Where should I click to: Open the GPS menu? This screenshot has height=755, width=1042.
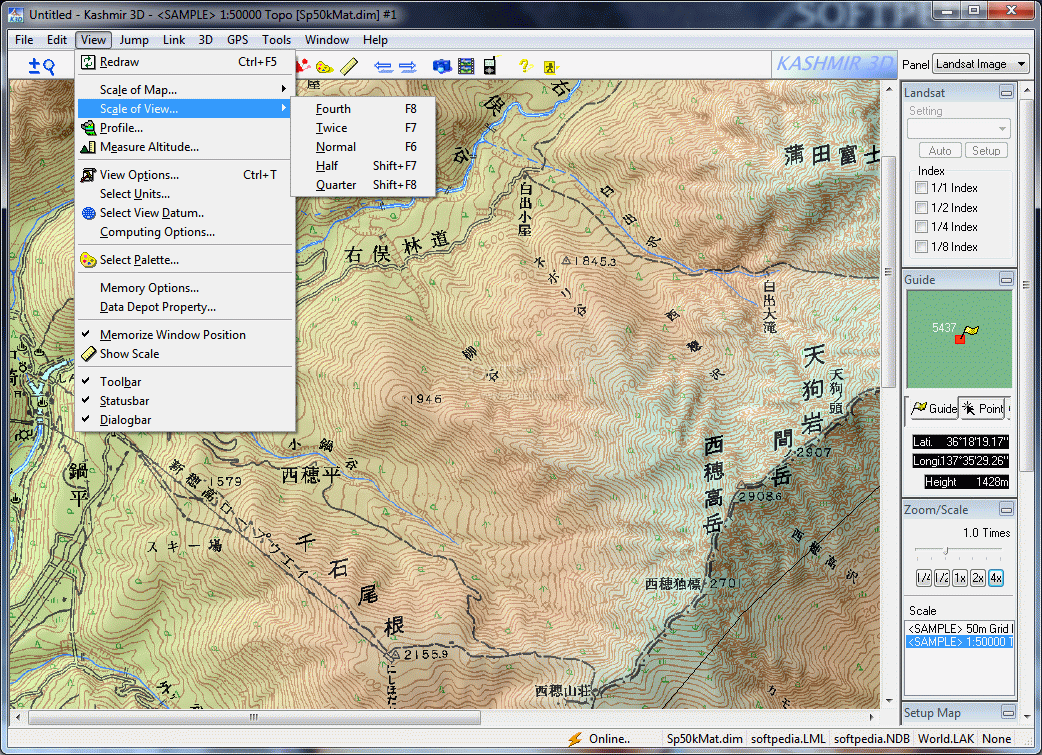point(237,40)
